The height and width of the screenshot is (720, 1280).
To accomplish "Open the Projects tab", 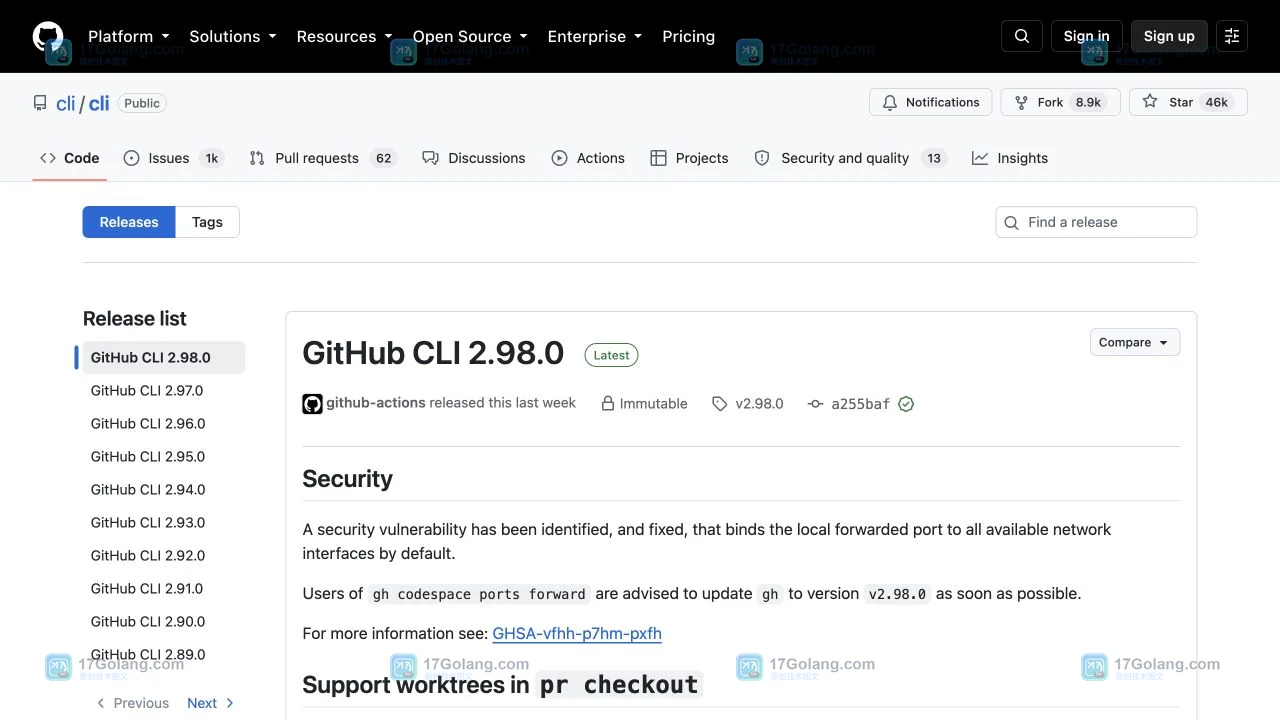I will [x=689, y=158].
